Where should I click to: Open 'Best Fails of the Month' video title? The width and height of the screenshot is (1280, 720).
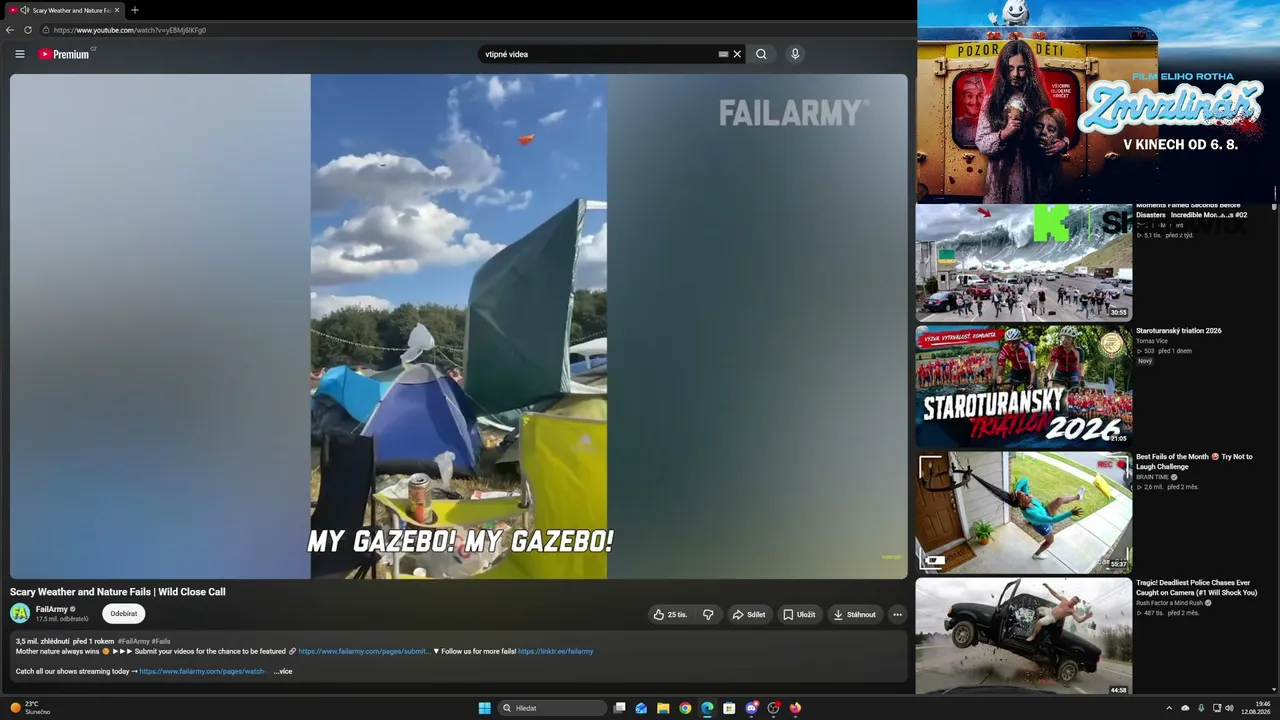[x=1194, y=461]
